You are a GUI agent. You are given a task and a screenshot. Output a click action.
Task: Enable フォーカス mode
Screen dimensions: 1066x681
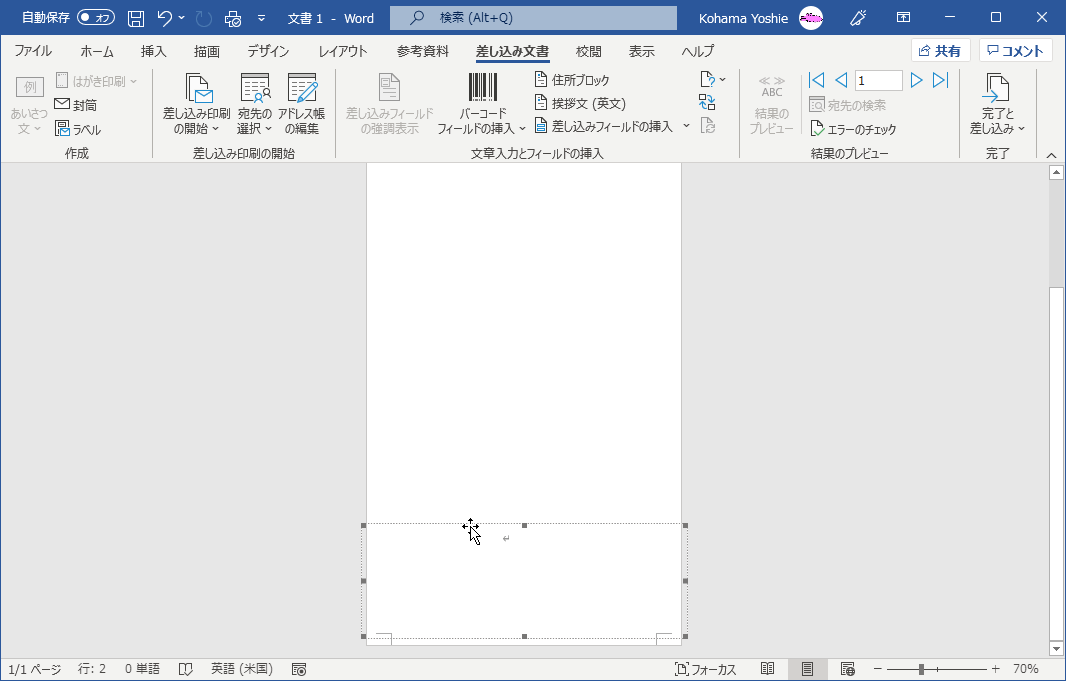click(x=706, y=669)
